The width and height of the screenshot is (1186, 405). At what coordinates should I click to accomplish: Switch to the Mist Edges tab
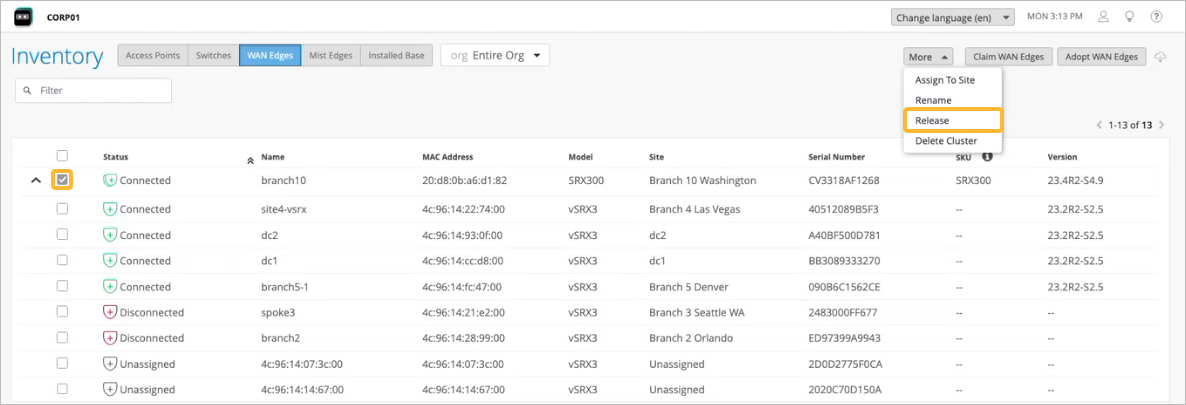coord(331,55)
